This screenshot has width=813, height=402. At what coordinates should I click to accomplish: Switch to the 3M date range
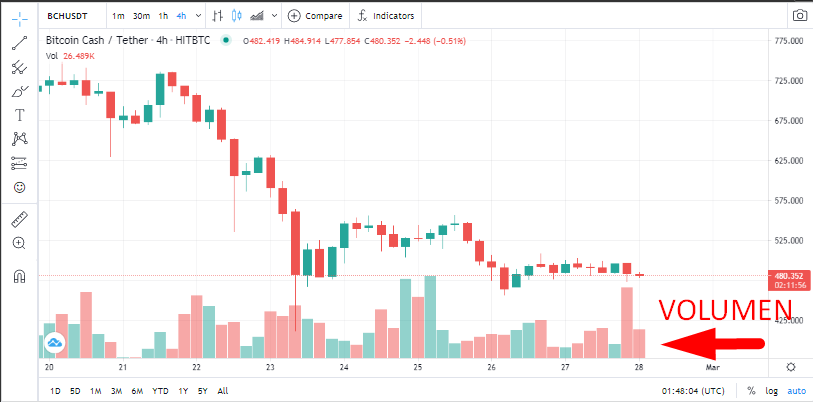click(116, 391)
